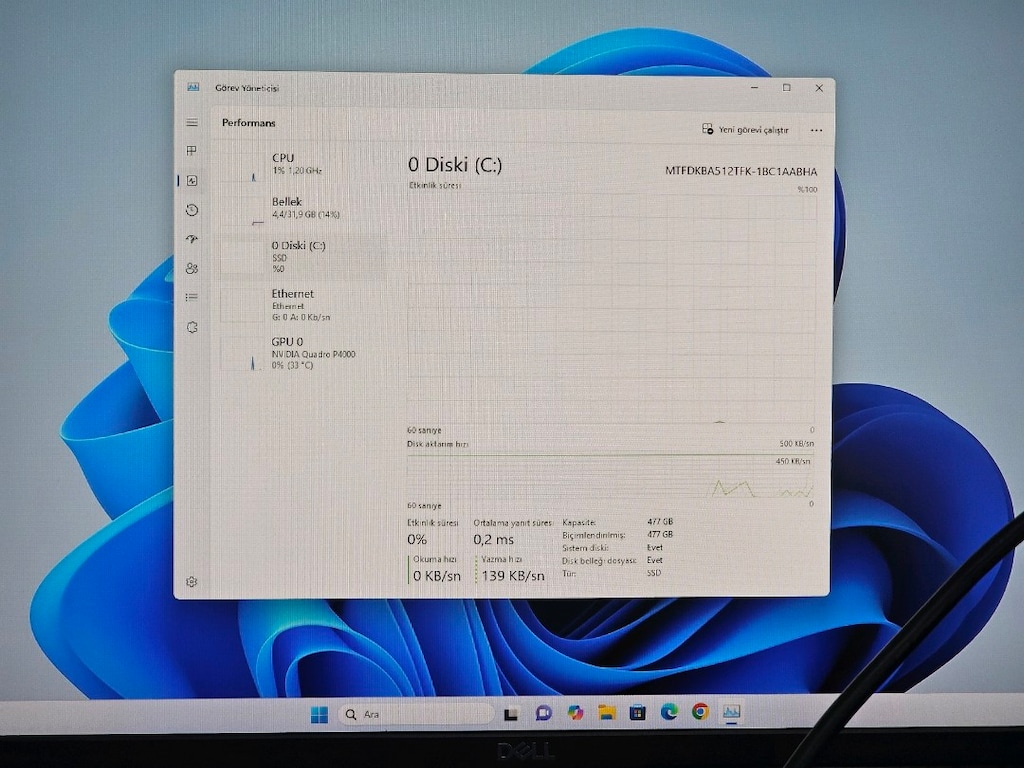Open the Chat icon on taskbar
The image size is (1024, 768).
[x=543, y=713]
